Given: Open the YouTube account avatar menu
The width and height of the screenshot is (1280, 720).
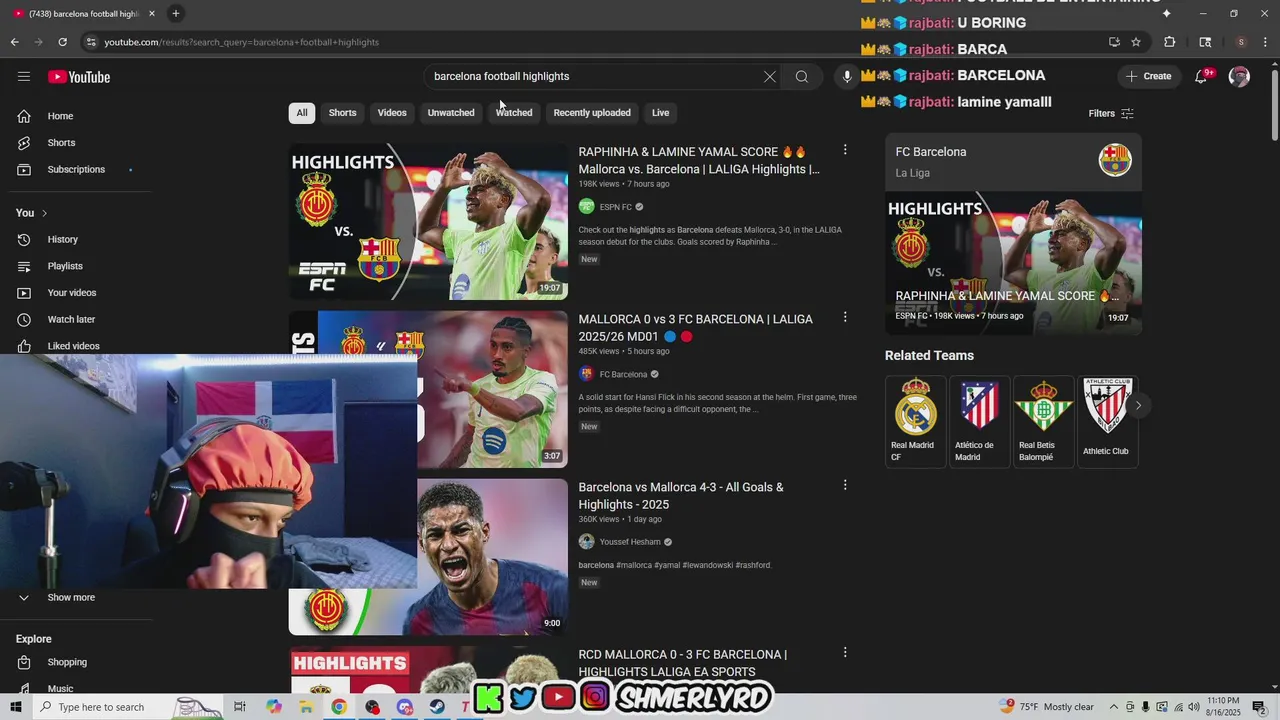Looking at the screenshot, I should tap(1239, 77).
